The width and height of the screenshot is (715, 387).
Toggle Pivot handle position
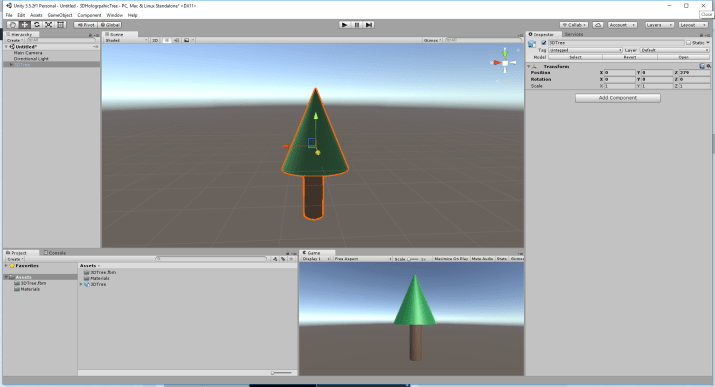click(86, 25)
